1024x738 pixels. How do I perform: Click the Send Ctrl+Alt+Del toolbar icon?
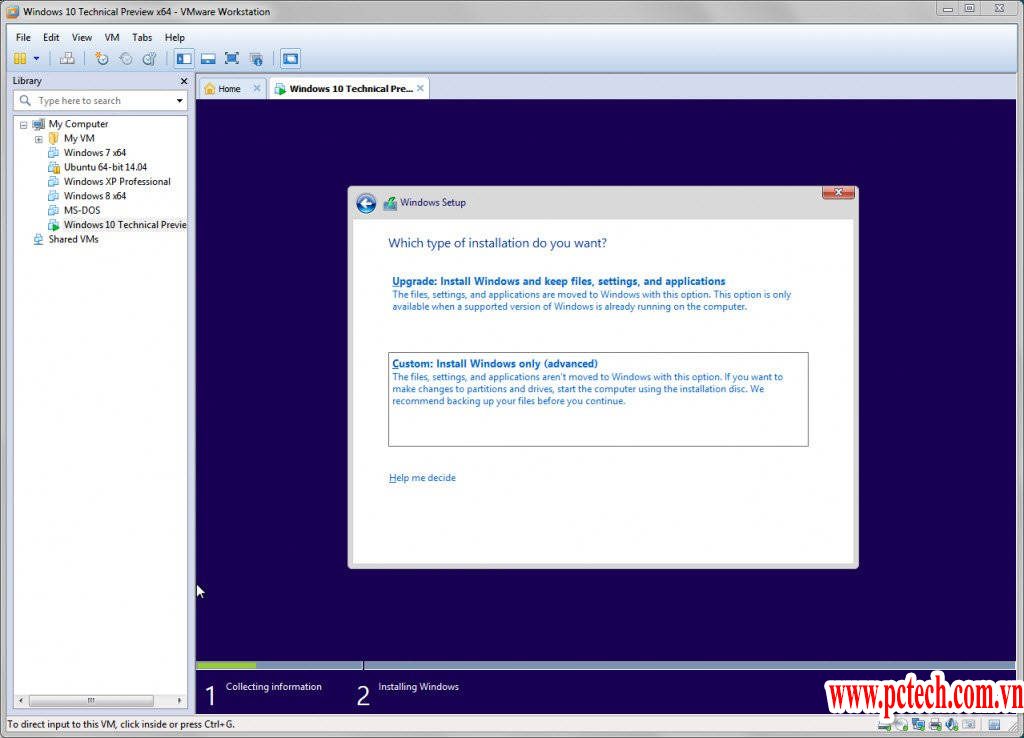pos(67,59)
